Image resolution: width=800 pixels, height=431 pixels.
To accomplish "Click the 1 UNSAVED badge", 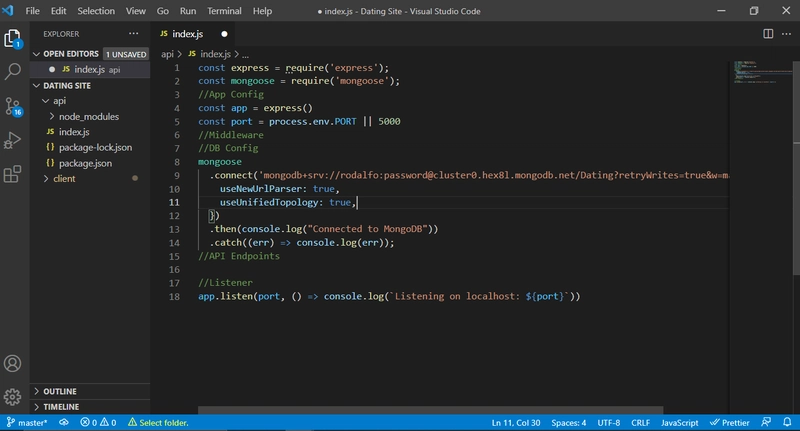I will (x=126, y=54).
